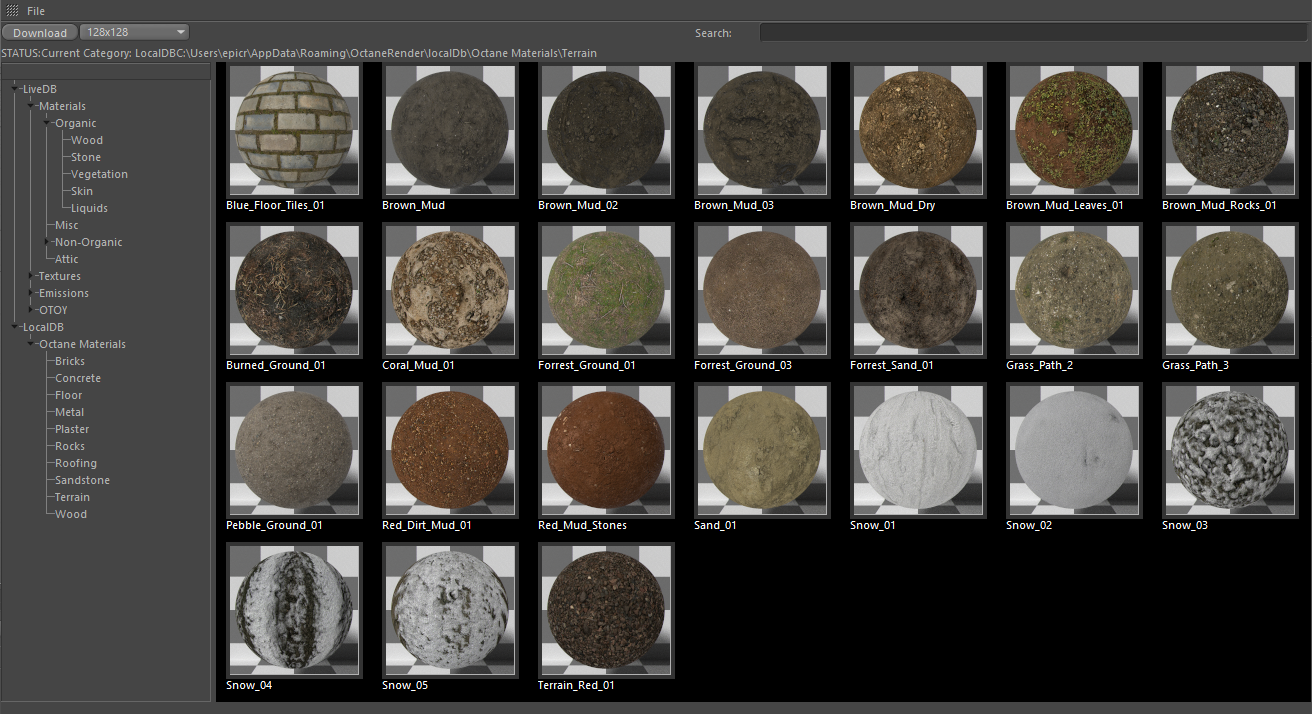Click the Snow_03 material thumbnail
The height and width of the screenshot is (714, 1312).
(x=1230, y=451)
